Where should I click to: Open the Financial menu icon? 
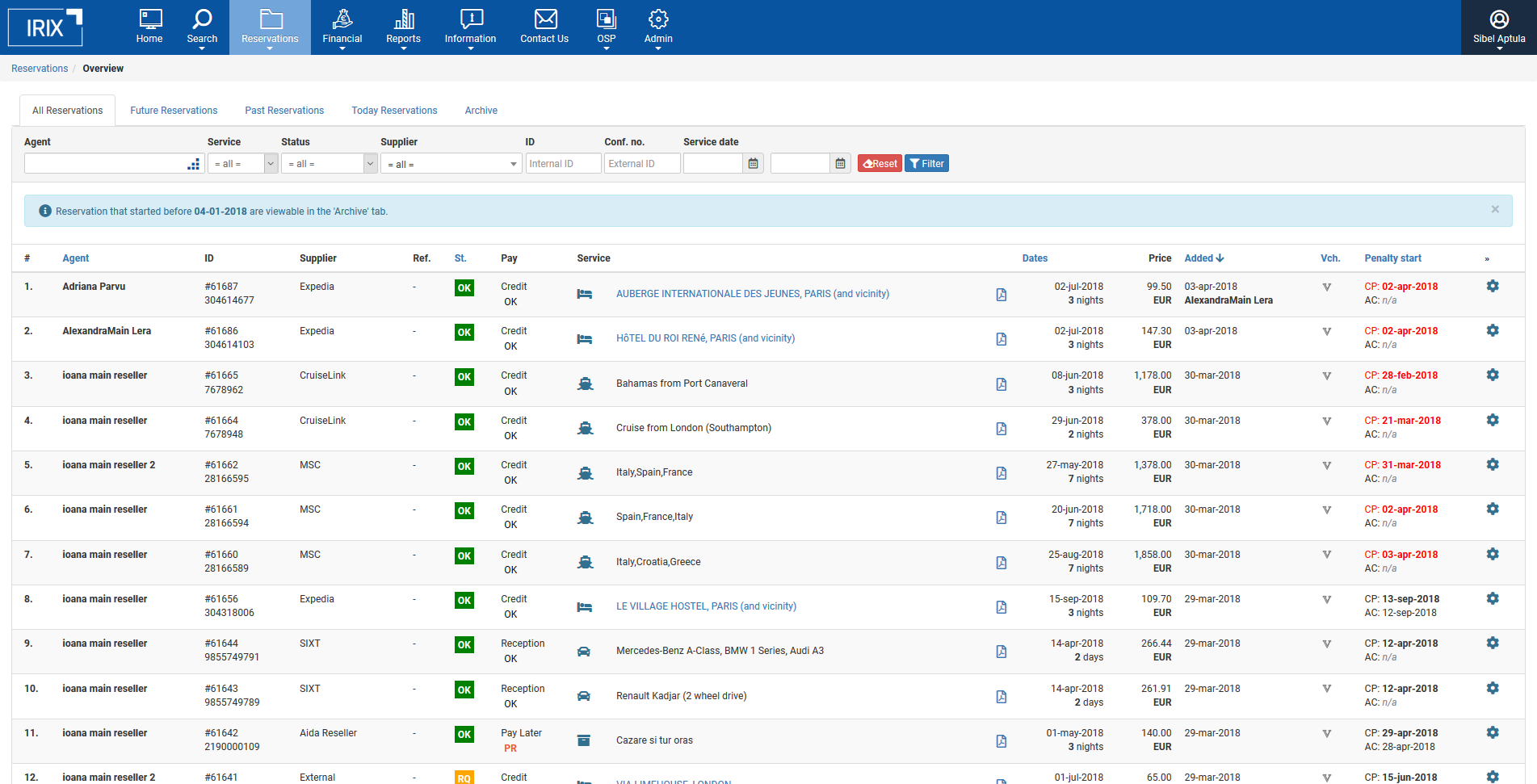point(342,19)
